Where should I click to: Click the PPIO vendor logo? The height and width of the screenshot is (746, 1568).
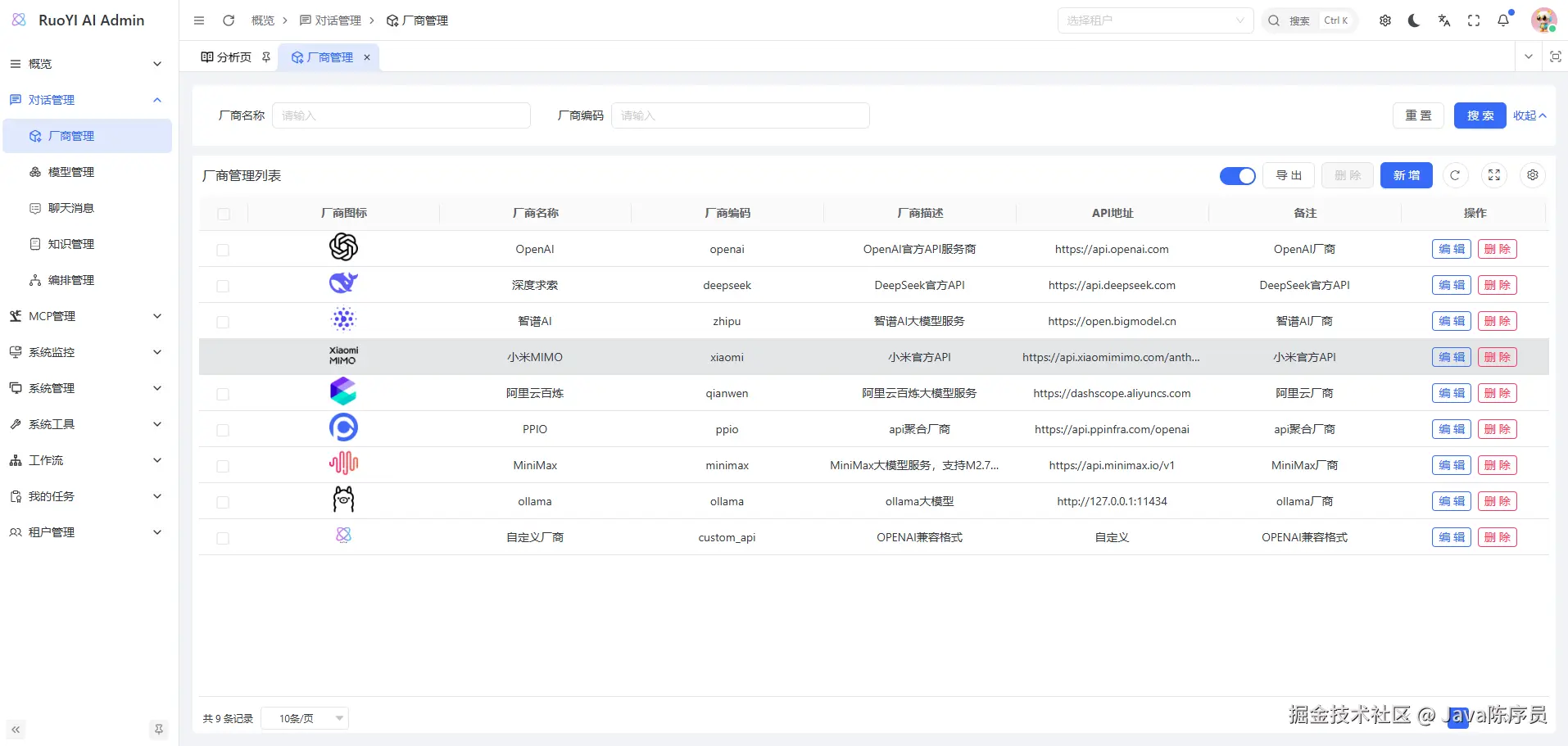click(343, 427)
